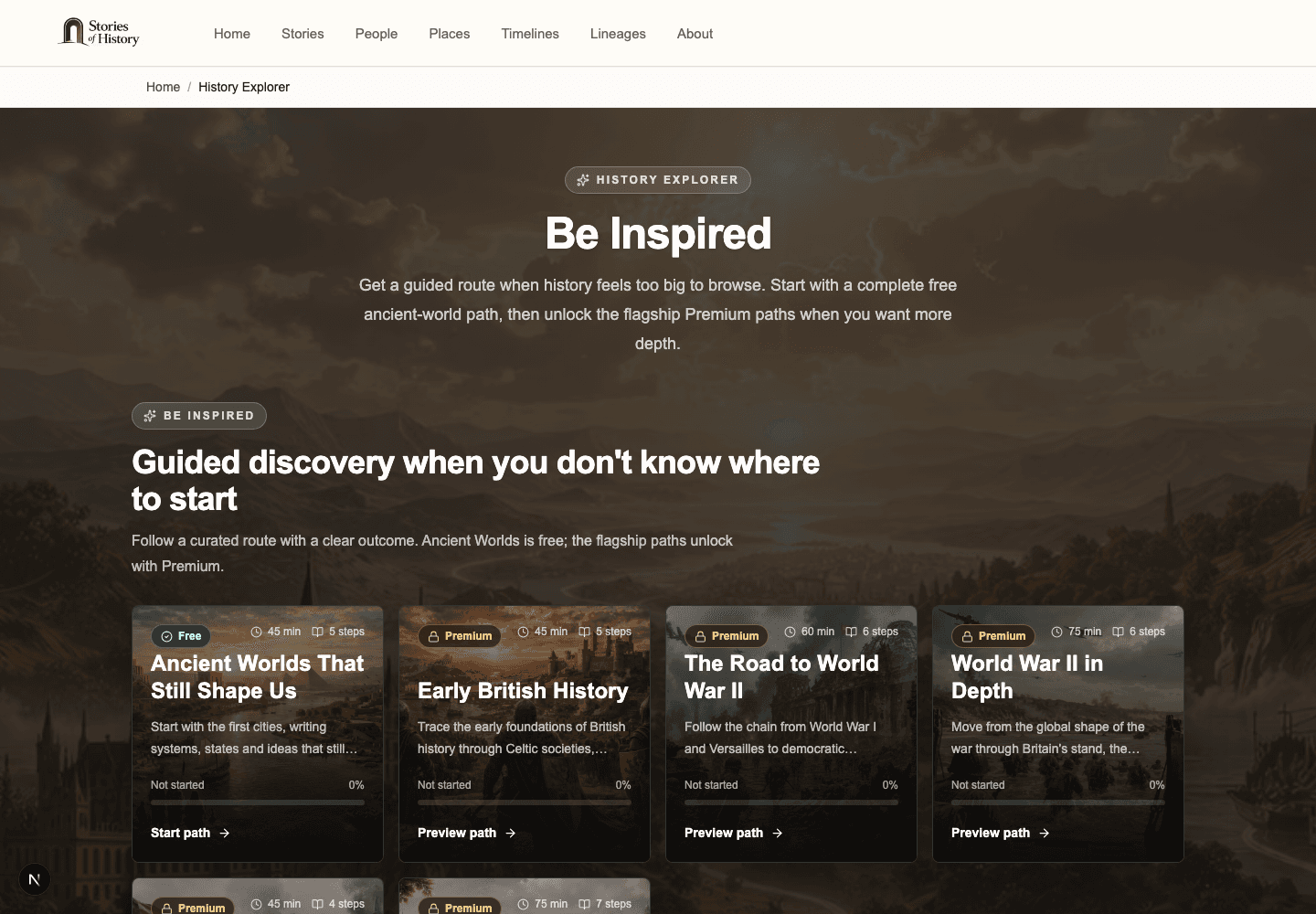The image size is (1316, 914).
Task: Click '5 steps' on the Ancient Worlds card
Action: 346,632
